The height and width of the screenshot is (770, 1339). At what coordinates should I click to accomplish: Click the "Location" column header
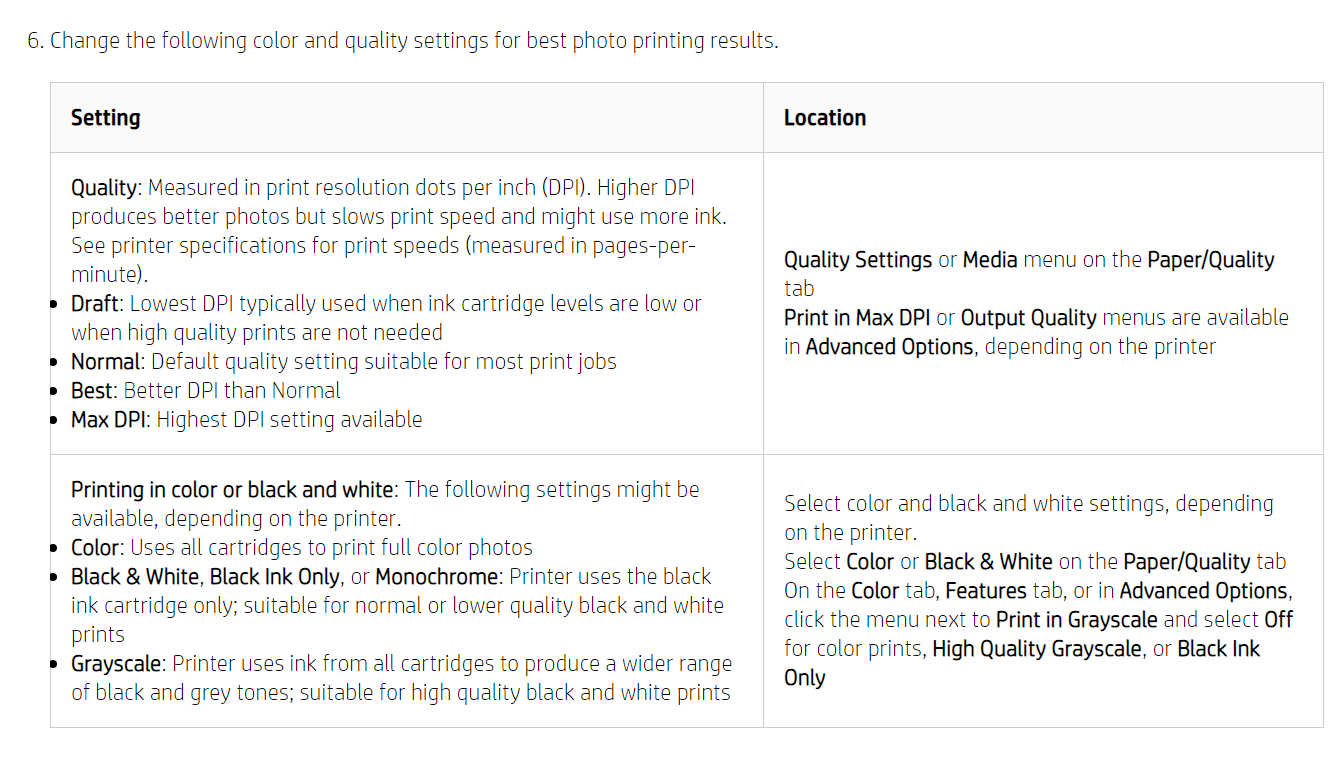pos(824,118)
